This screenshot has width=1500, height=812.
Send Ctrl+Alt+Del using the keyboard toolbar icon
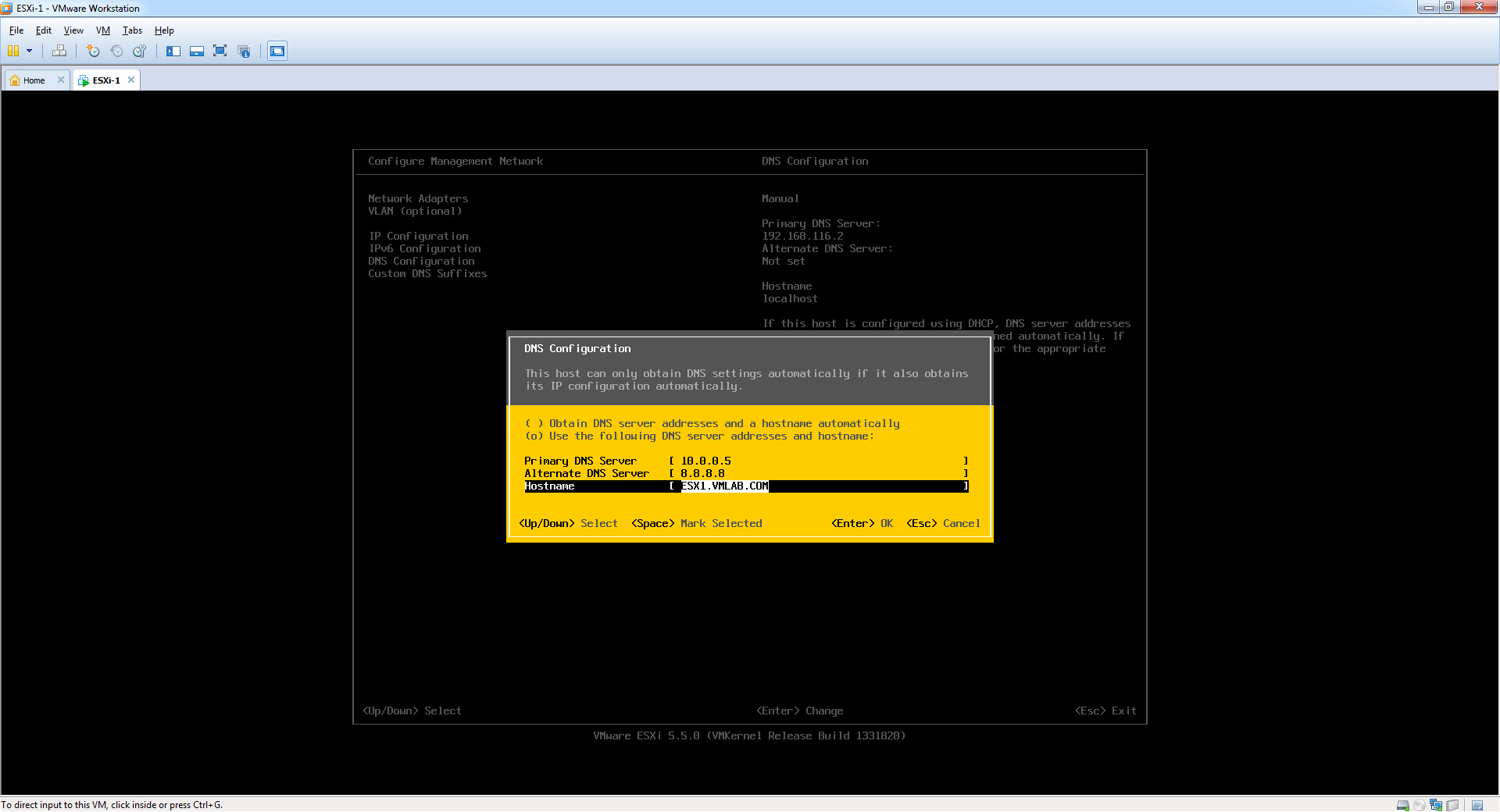point(59,51)
